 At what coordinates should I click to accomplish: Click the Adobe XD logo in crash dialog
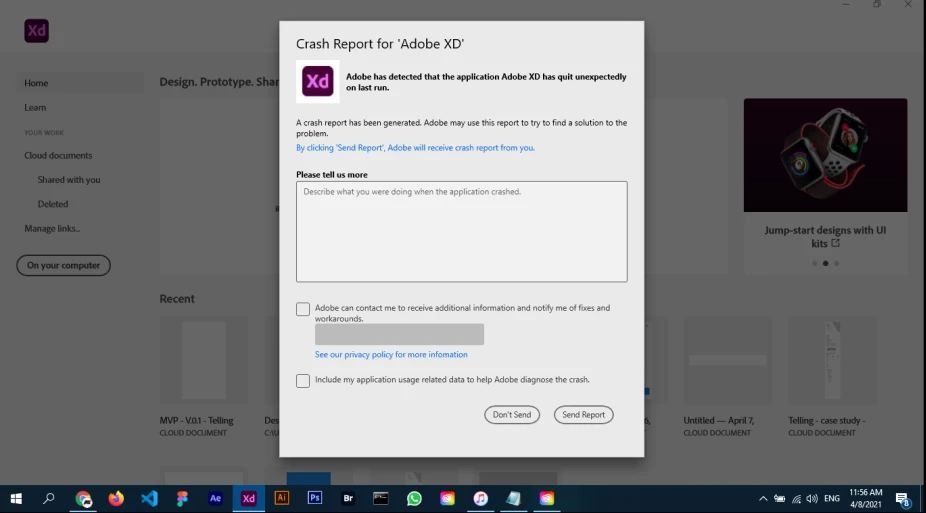318,81
